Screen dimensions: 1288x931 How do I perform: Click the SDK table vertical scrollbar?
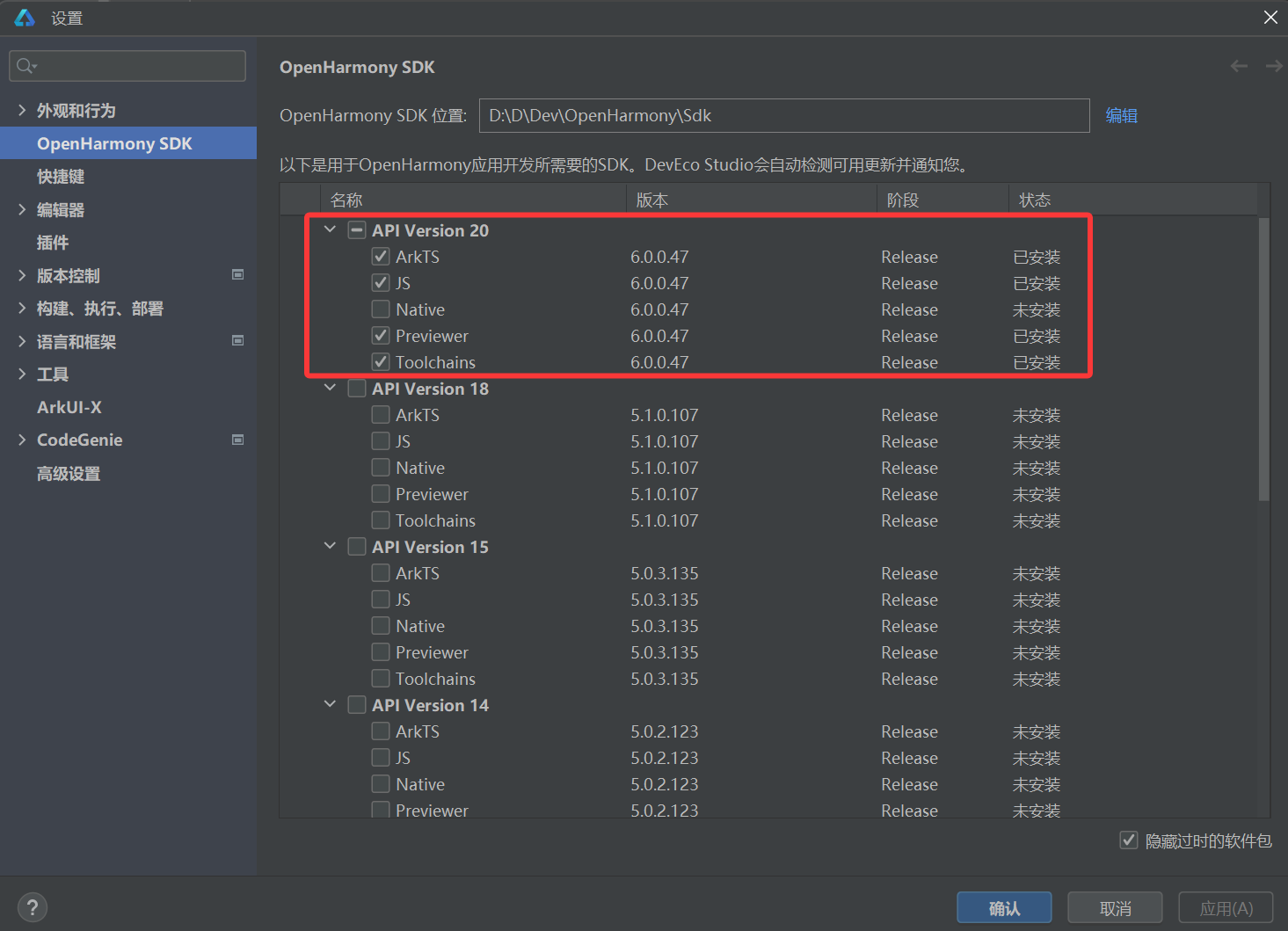[x=1263, y=359]
